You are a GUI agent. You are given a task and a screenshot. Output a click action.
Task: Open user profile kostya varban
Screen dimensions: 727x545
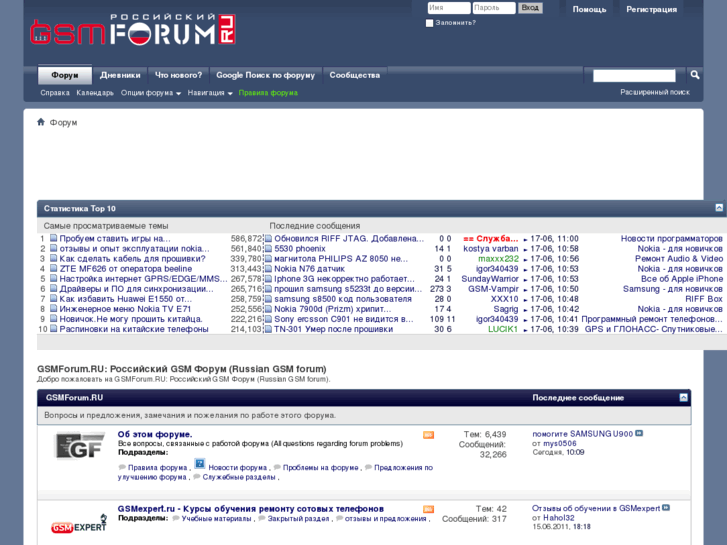tap(491, 249)
